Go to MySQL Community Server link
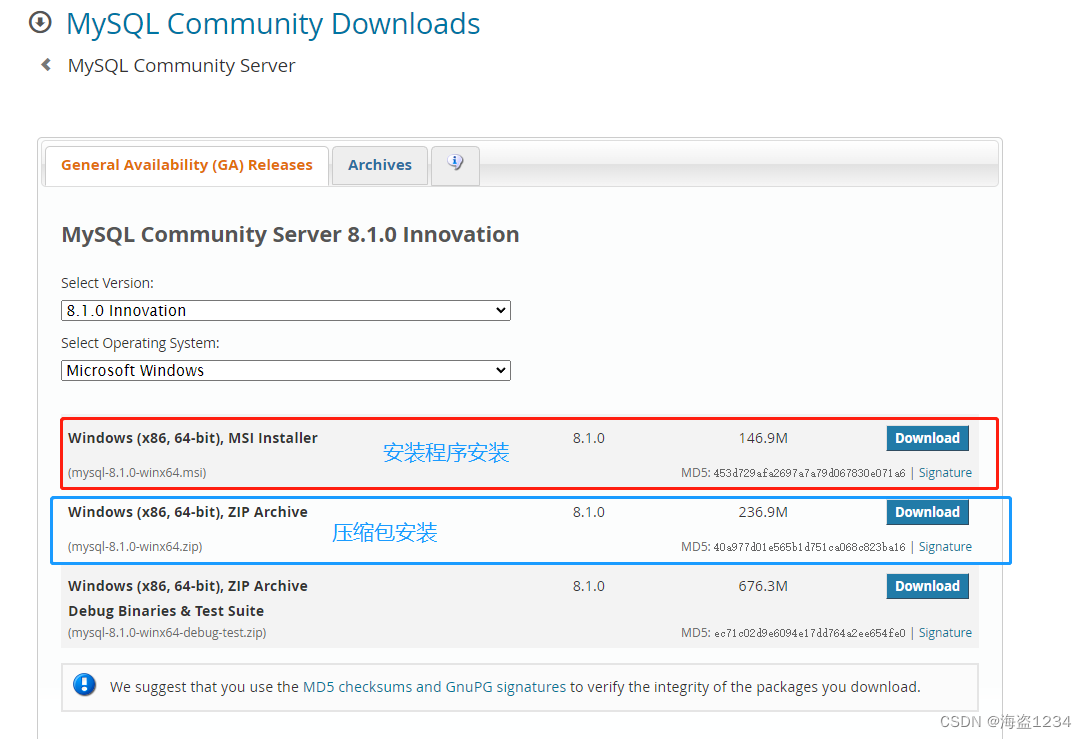This screenshot has width=1087, height=739. pos(182,65)
